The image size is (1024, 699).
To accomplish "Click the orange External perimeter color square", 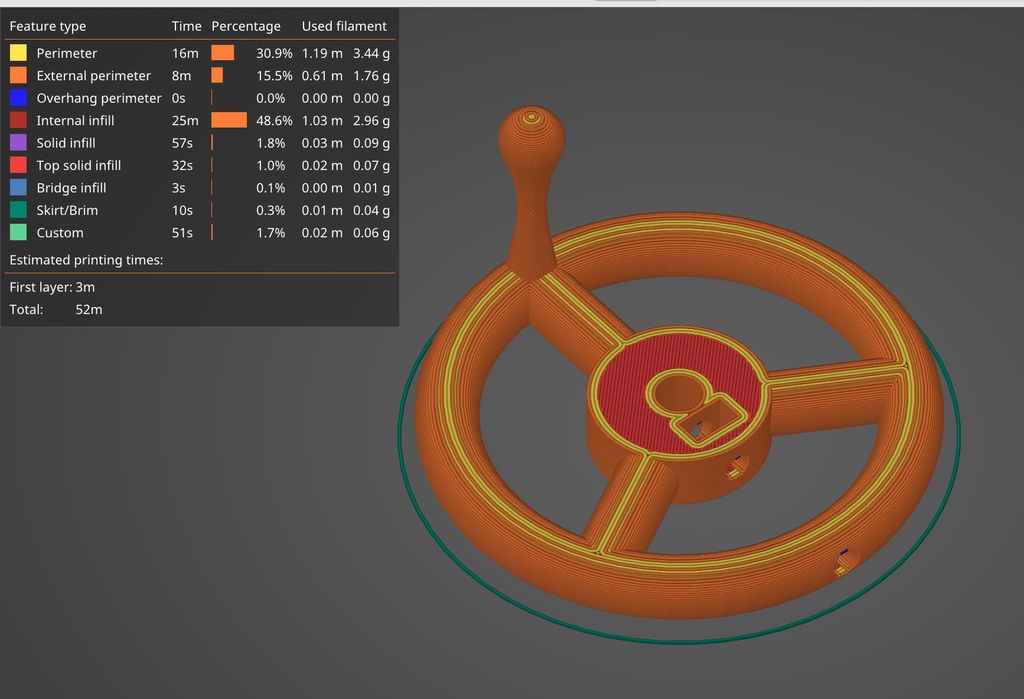I will click(16, 75).
